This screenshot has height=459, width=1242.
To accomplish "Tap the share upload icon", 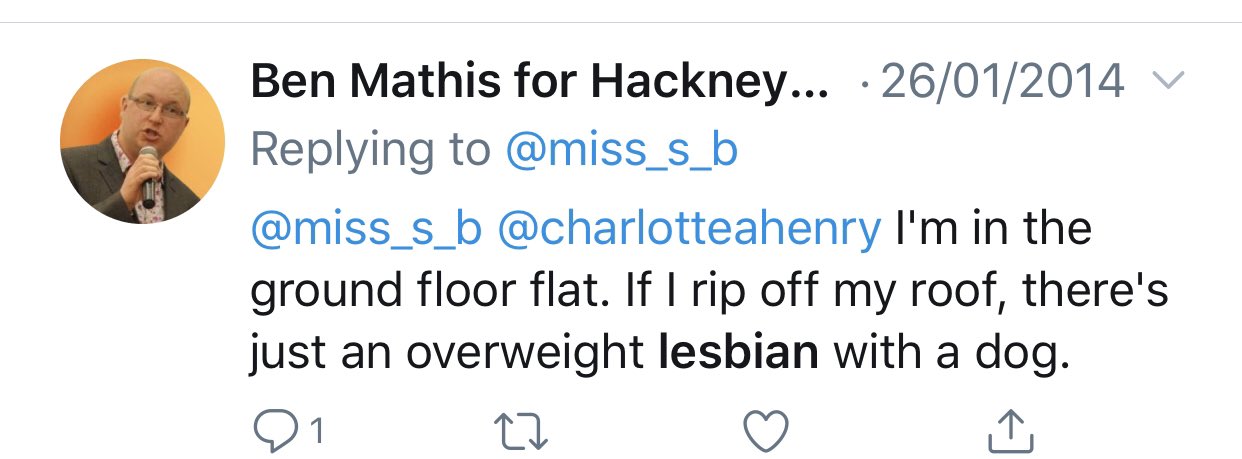I will click(x=1008, y=431).
